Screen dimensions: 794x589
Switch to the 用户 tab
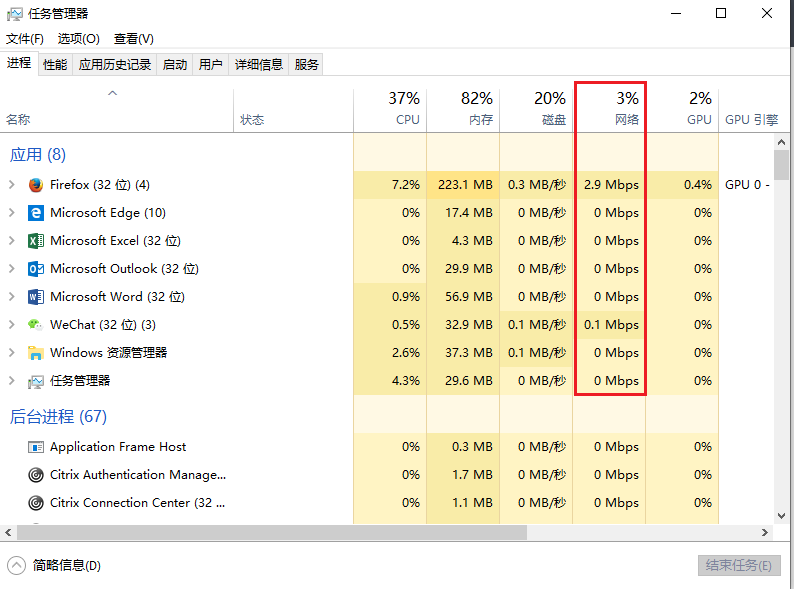coord(211,65)
